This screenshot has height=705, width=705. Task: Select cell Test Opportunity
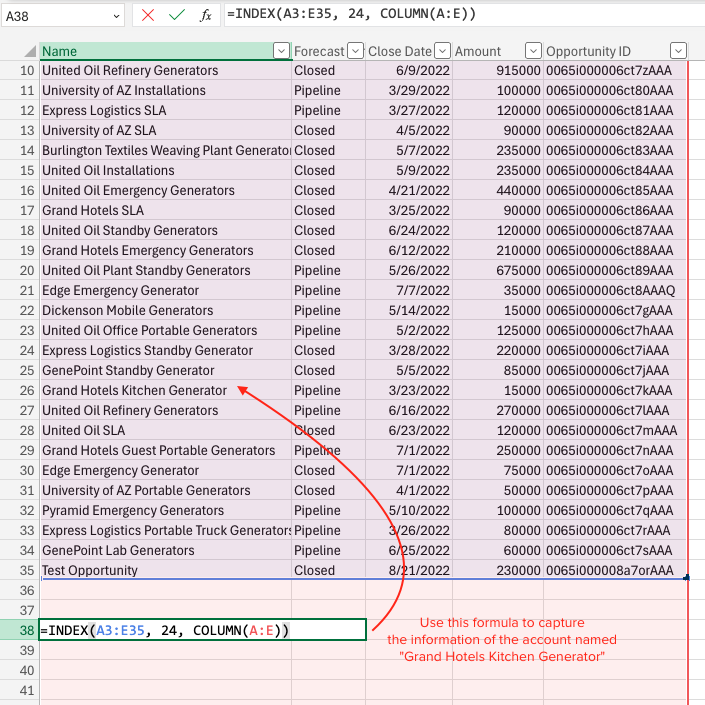click(165, 570)
